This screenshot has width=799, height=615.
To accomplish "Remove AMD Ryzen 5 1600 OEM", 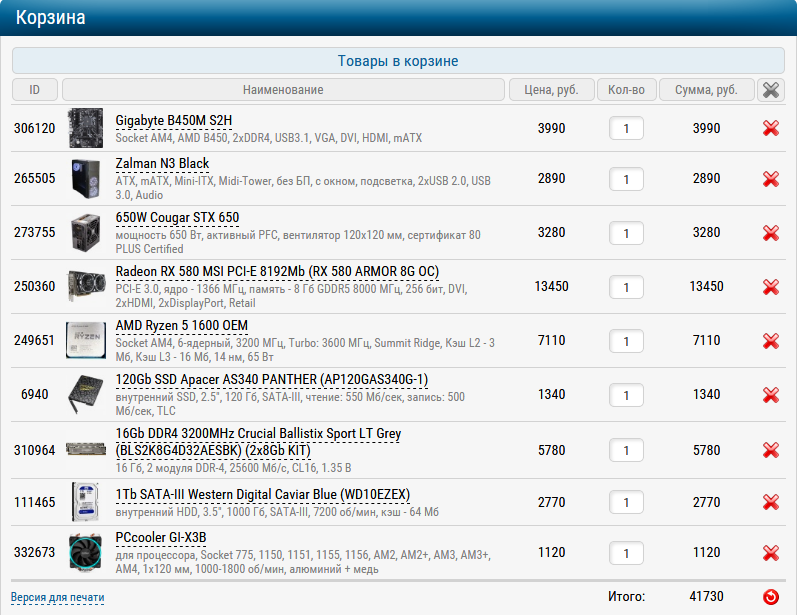I will [770, 341].
